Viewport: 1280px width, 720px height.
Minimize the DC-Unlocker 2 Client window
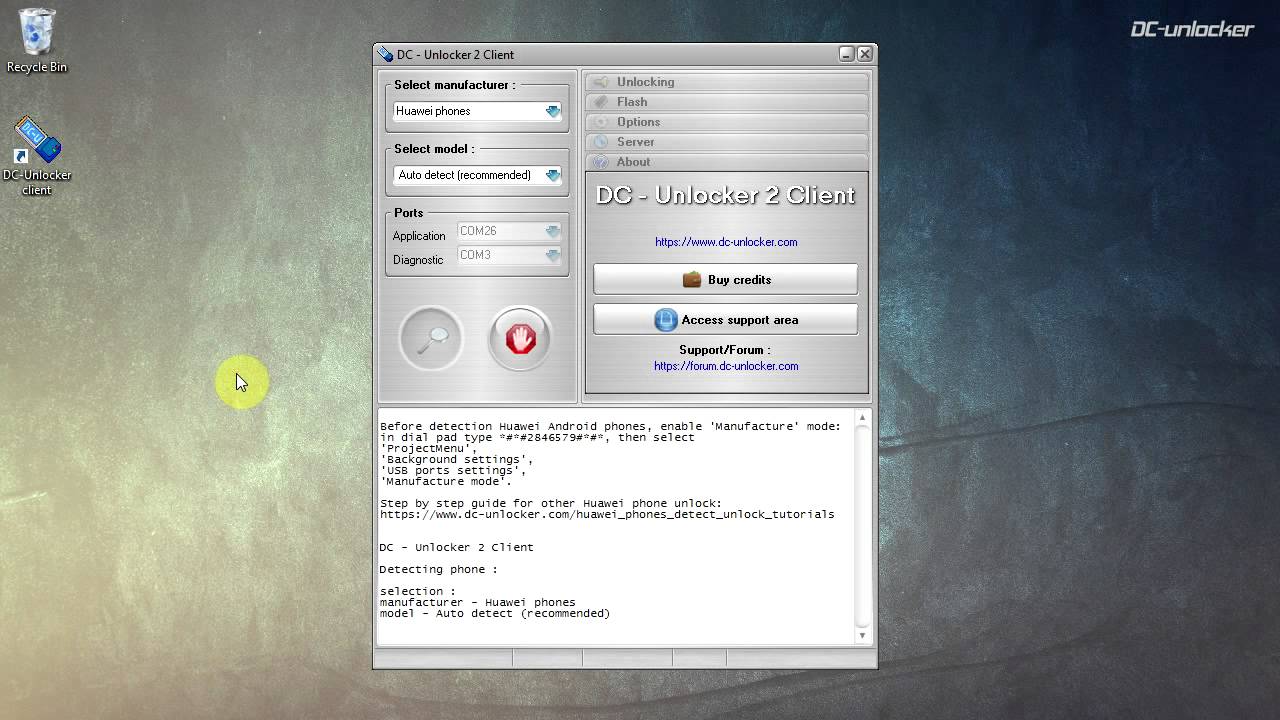847,54
